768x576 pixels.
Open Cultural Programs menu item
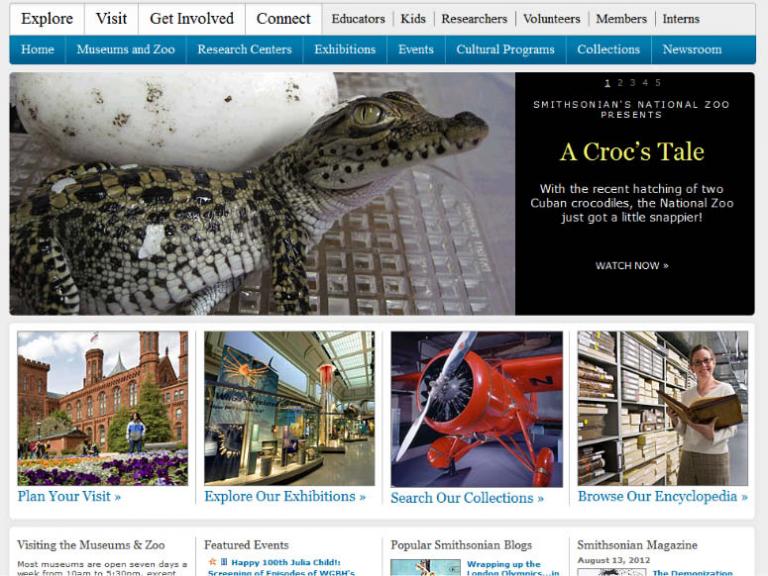505,49
